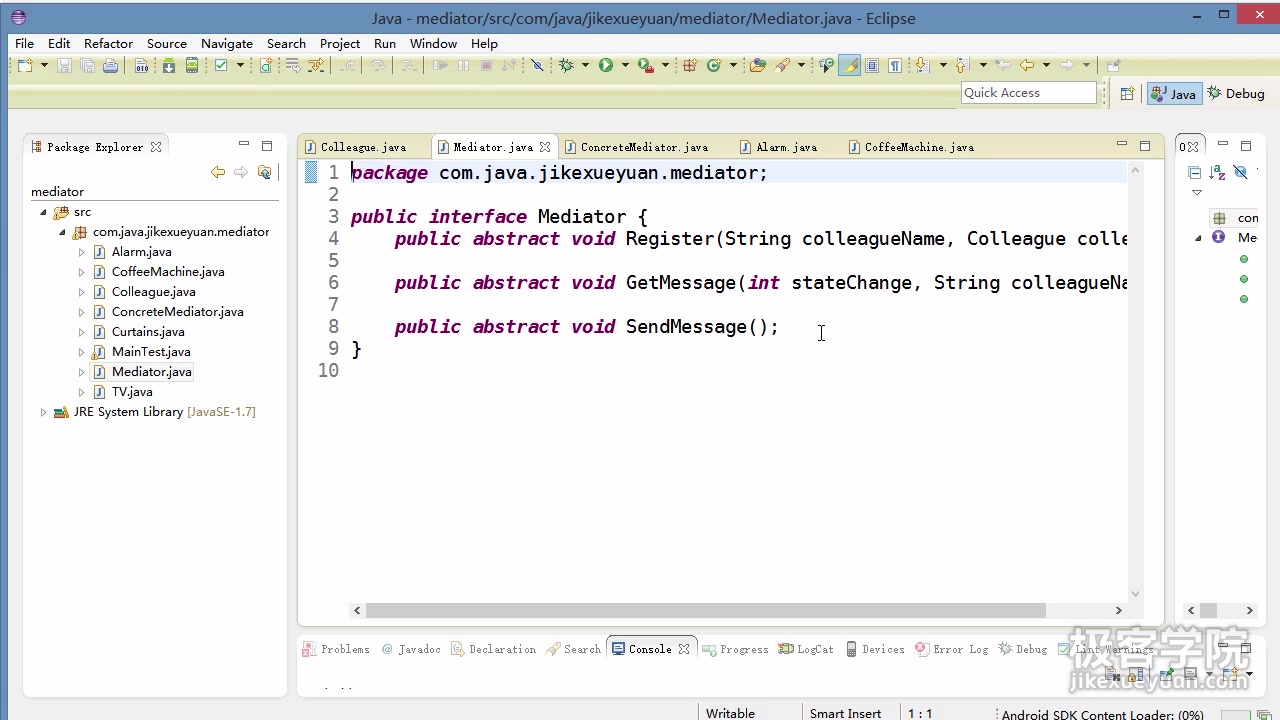
Task: Close the Mediator.java editor tab
Action: click(545, 147)
